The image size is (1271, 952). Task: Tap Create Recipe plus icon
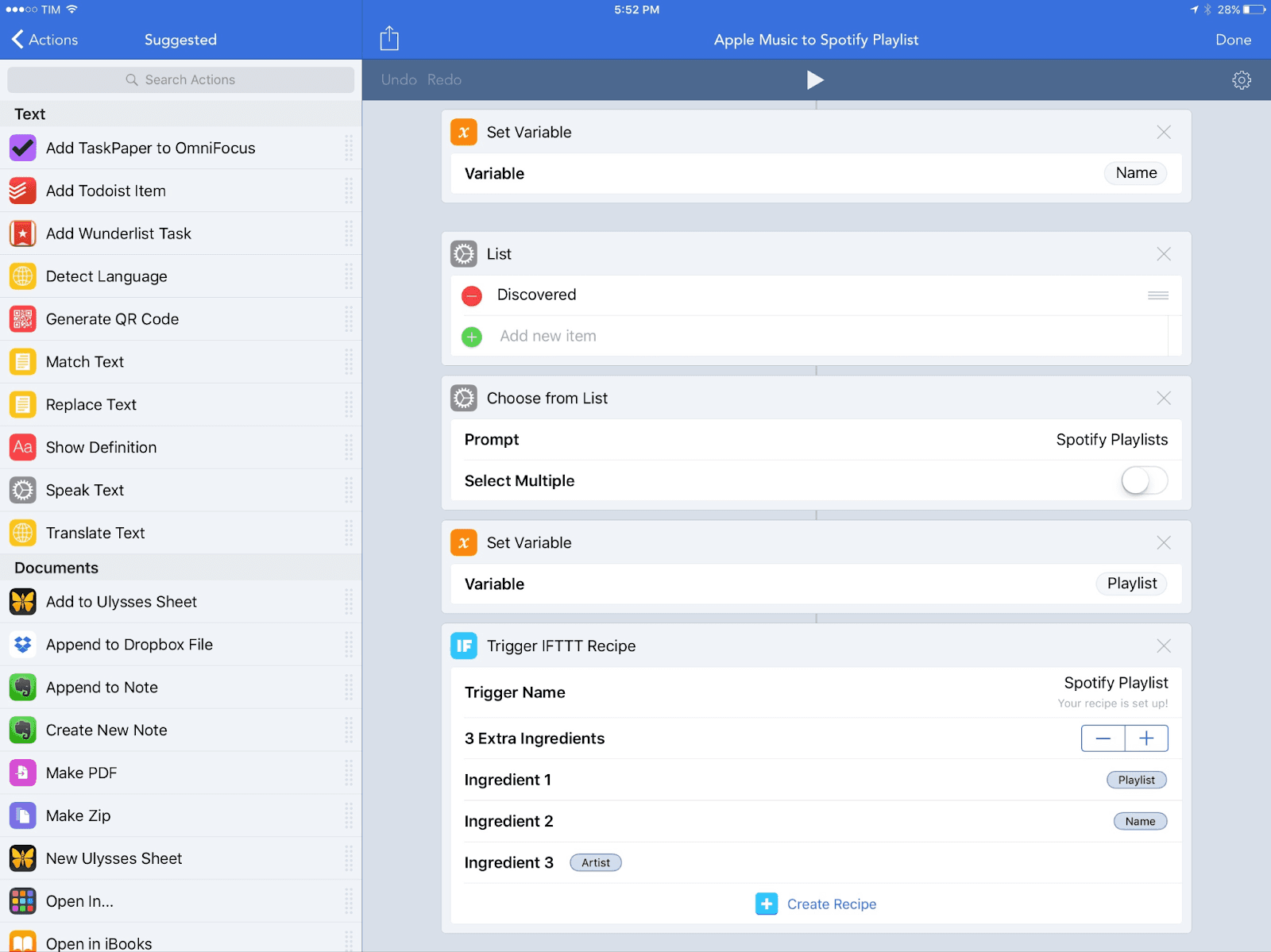click(767, 904)
